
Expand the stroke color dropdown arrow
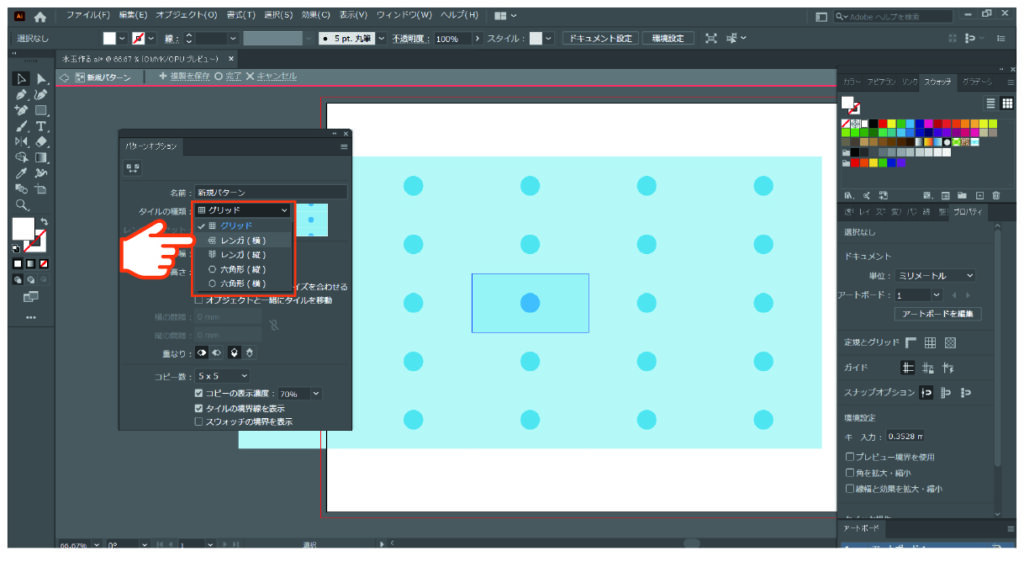[x=151, y=39]
